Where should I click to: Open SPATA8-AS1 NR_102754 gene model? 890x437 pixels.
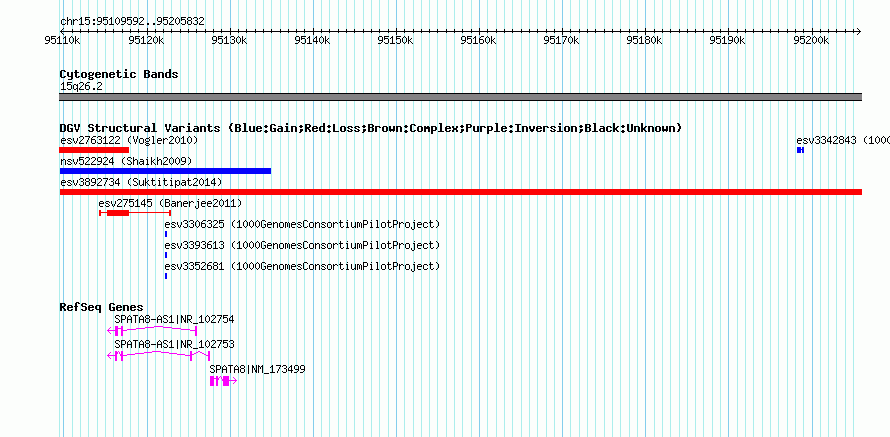[x=152, y=331]
